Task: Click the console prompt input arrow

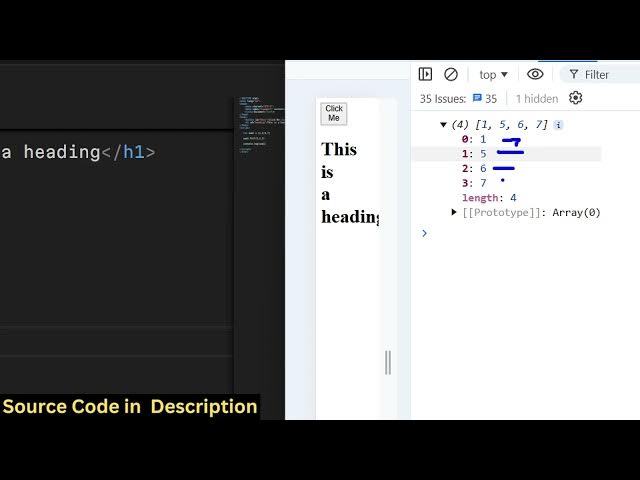Action: 424,233
